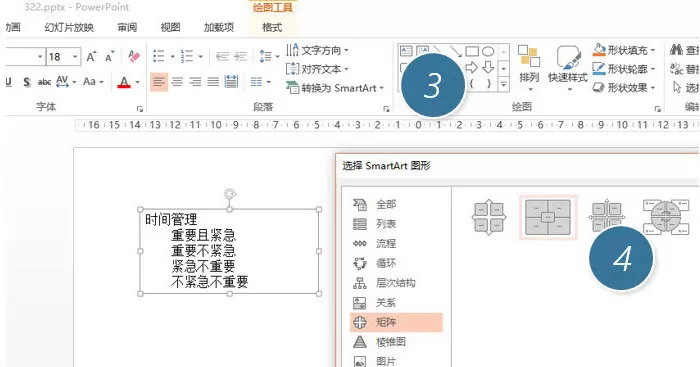Screen dimensions: 700x367
Task: Decrease the list indent level
Action: coord(222,57)
